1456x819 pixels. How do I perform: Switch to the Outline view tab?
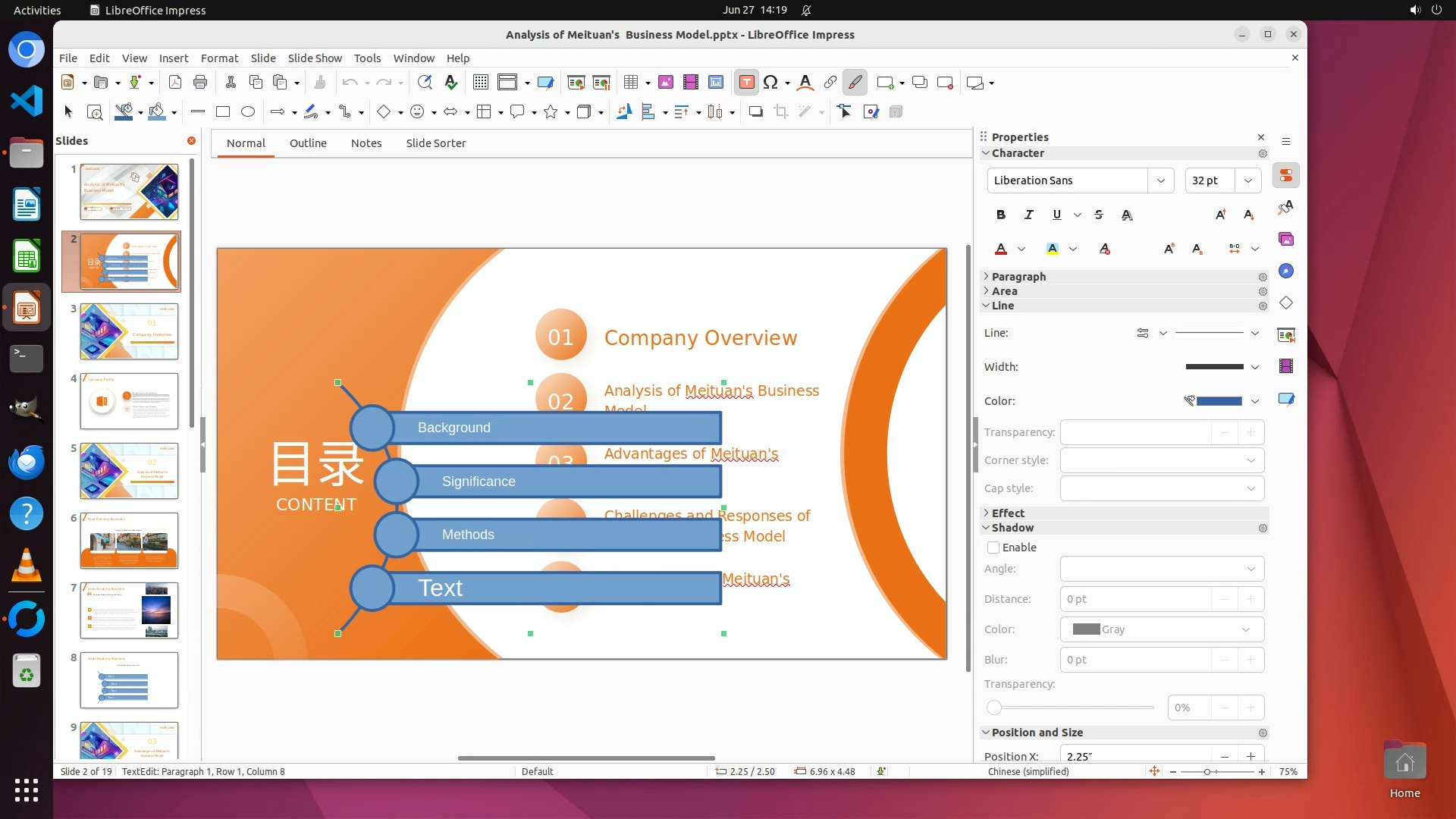pyautogui.click(x=308, y=143)
